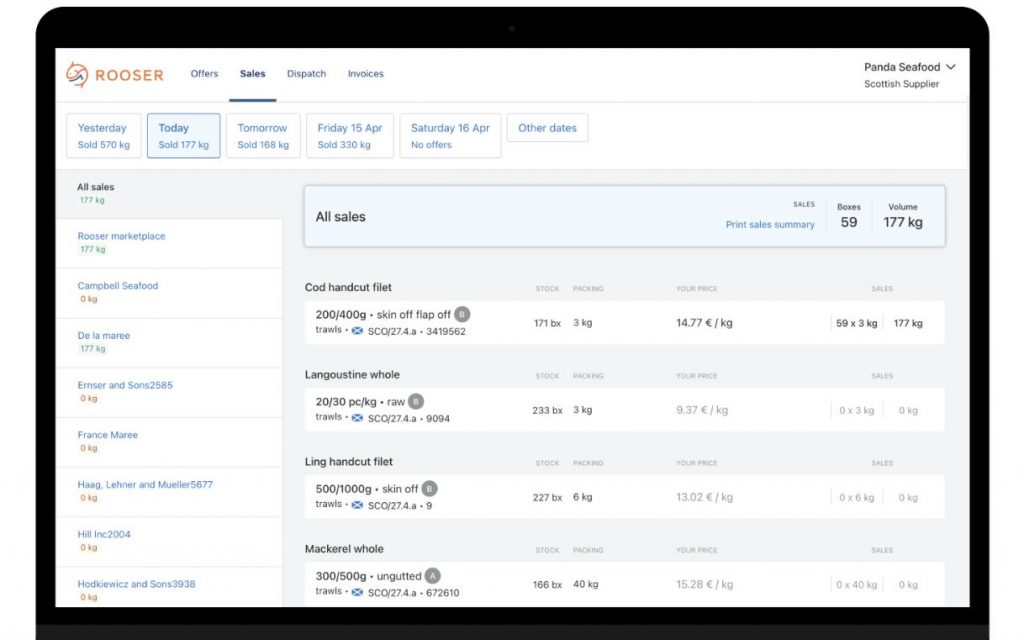The height and width of the screenshot is (640, 1024).
Task: Switch to the Dispatch tab
Action: 306,74
